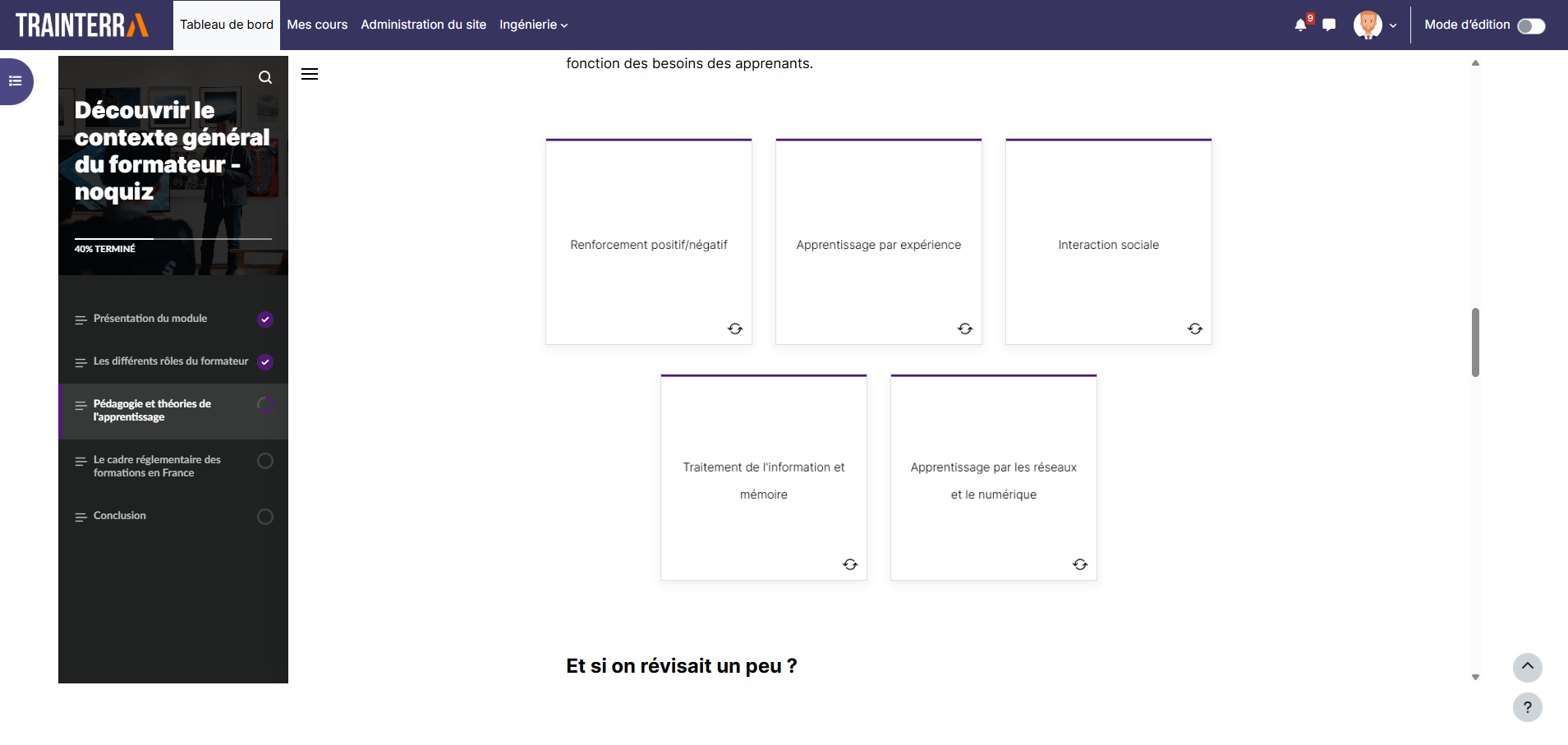Click the help question mark button
The width and height of the screenshot is (1568, 745).
tap(1527, 707)
